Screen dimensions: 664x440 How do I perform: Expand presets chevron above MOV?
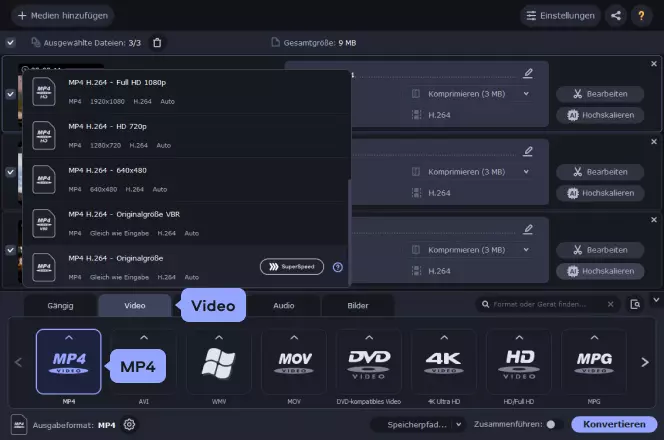click(x=294, y=338)
